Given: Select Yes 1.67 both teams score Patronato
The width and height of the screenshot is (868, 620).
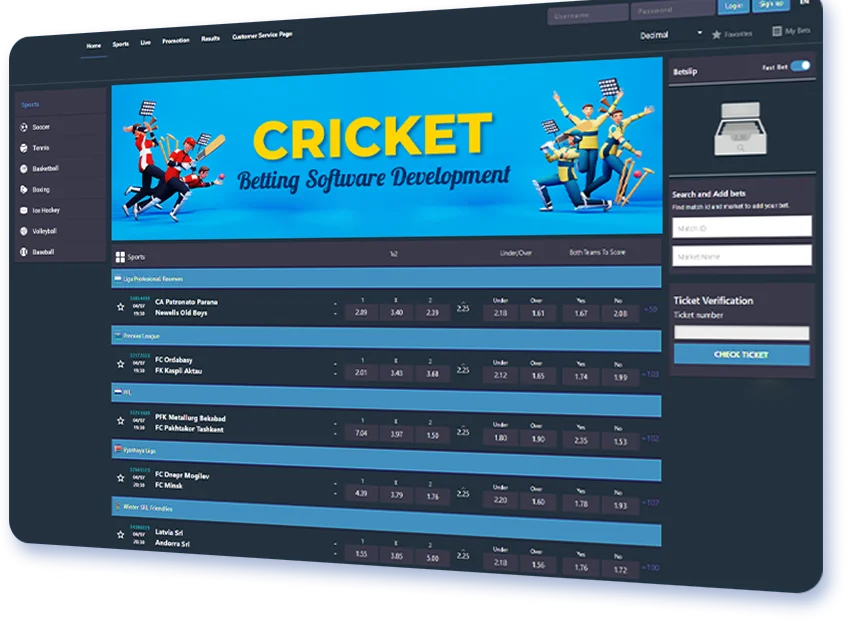Looking at the screenshot, I should point(581,313).
